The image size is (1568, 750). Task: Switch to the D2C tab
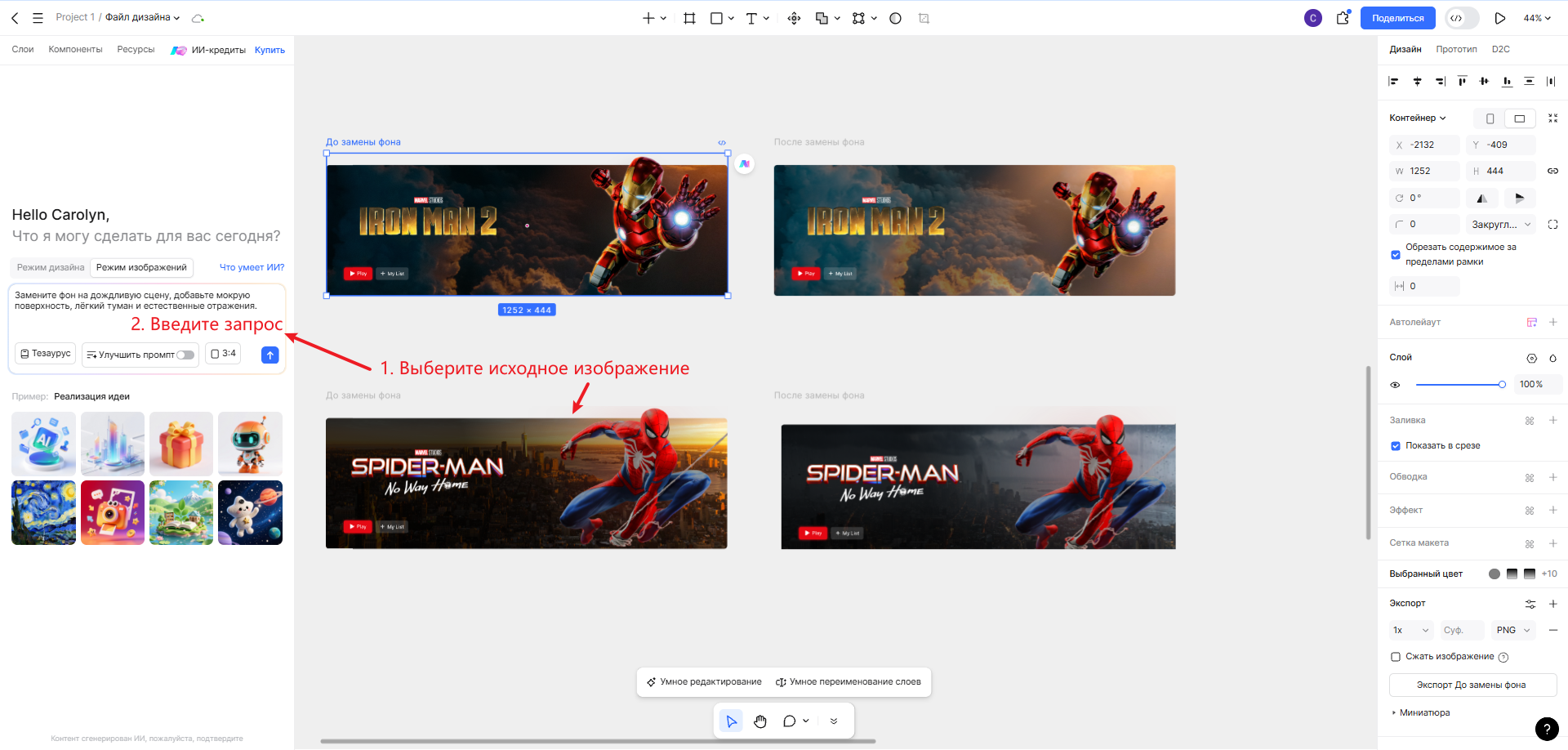[x=1500, y=49]
